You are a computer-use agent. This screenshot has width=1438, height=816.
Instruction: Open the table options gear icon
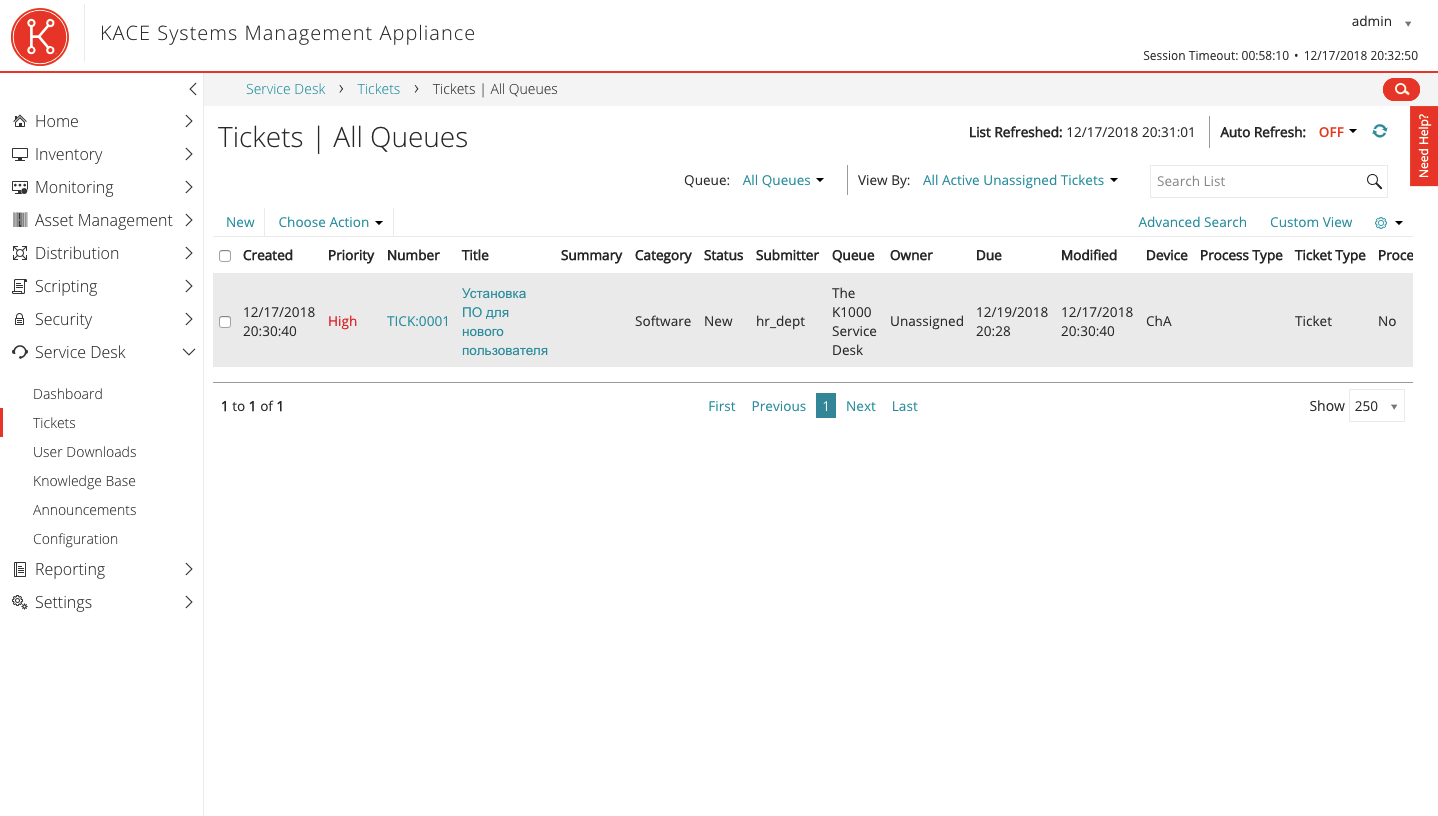[x=1381, y=223]
